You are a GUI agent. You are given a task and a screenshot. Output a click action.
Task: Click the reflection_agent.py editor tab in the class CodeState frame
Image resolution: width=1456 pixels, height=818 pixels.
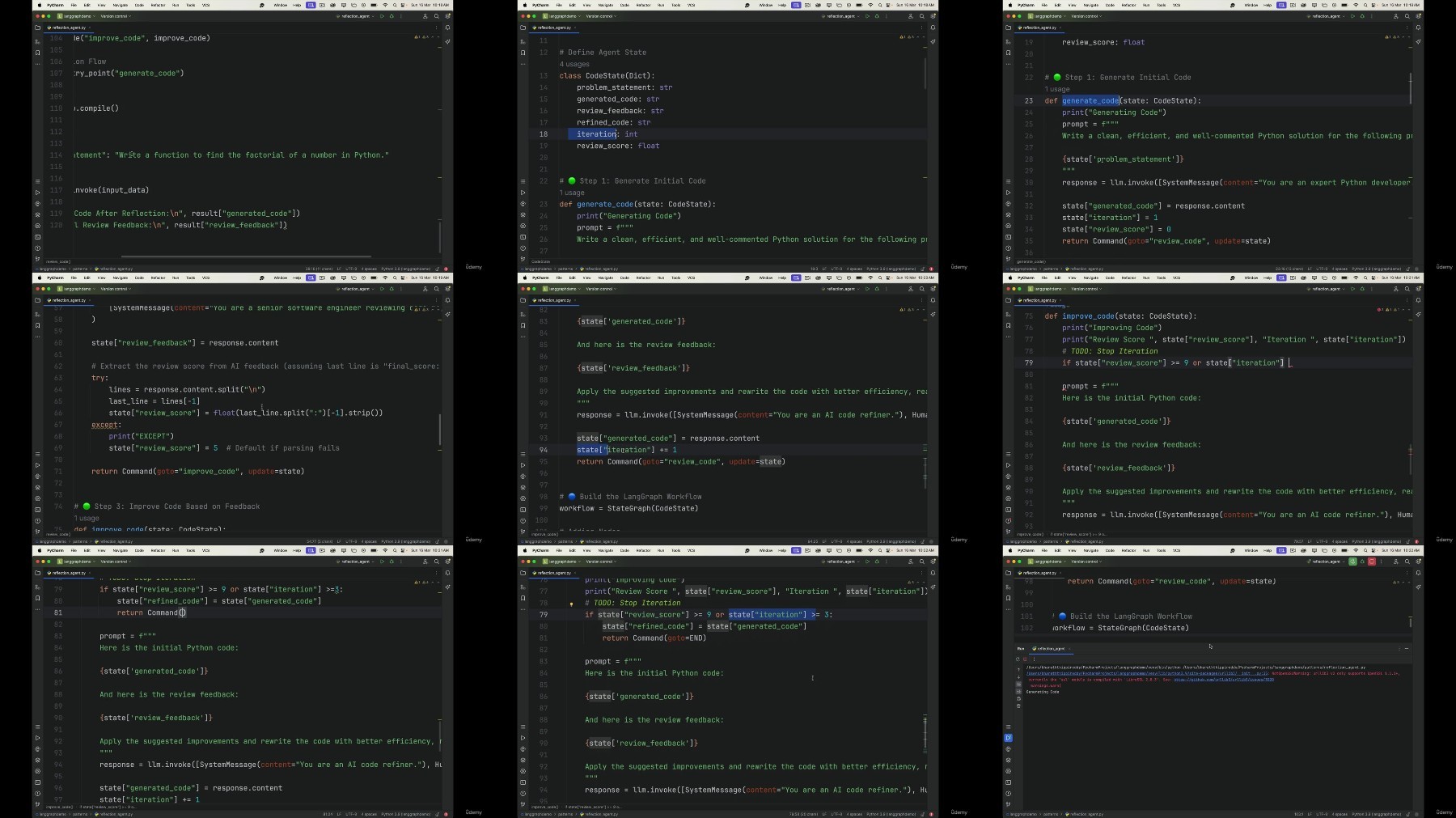tap(554, 28)
